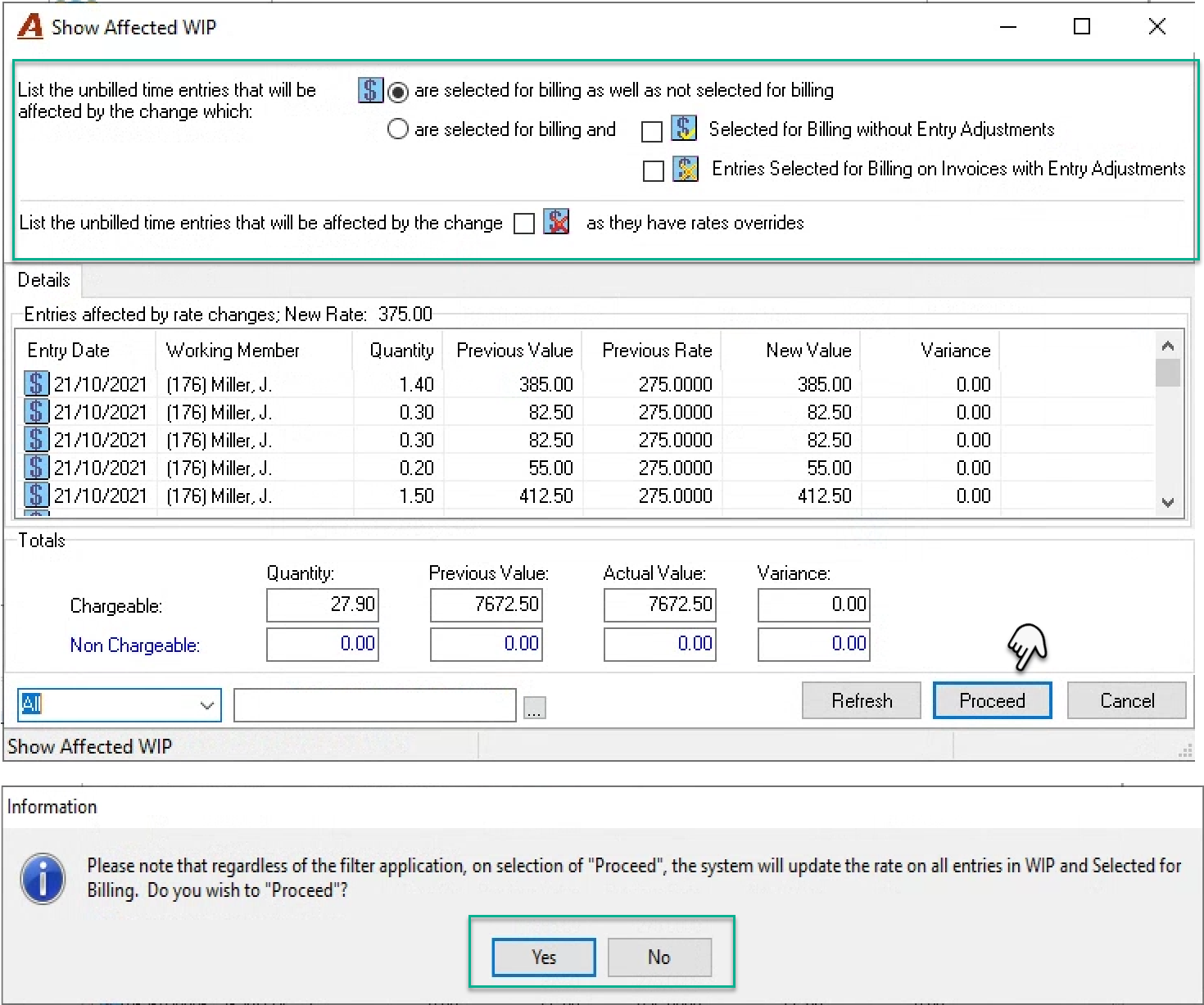Image resolution: width=1204 pixels, height=1005 pixels.
Task: Click the Non Chargeable Quantity field
Action: (x=323, y=645)
